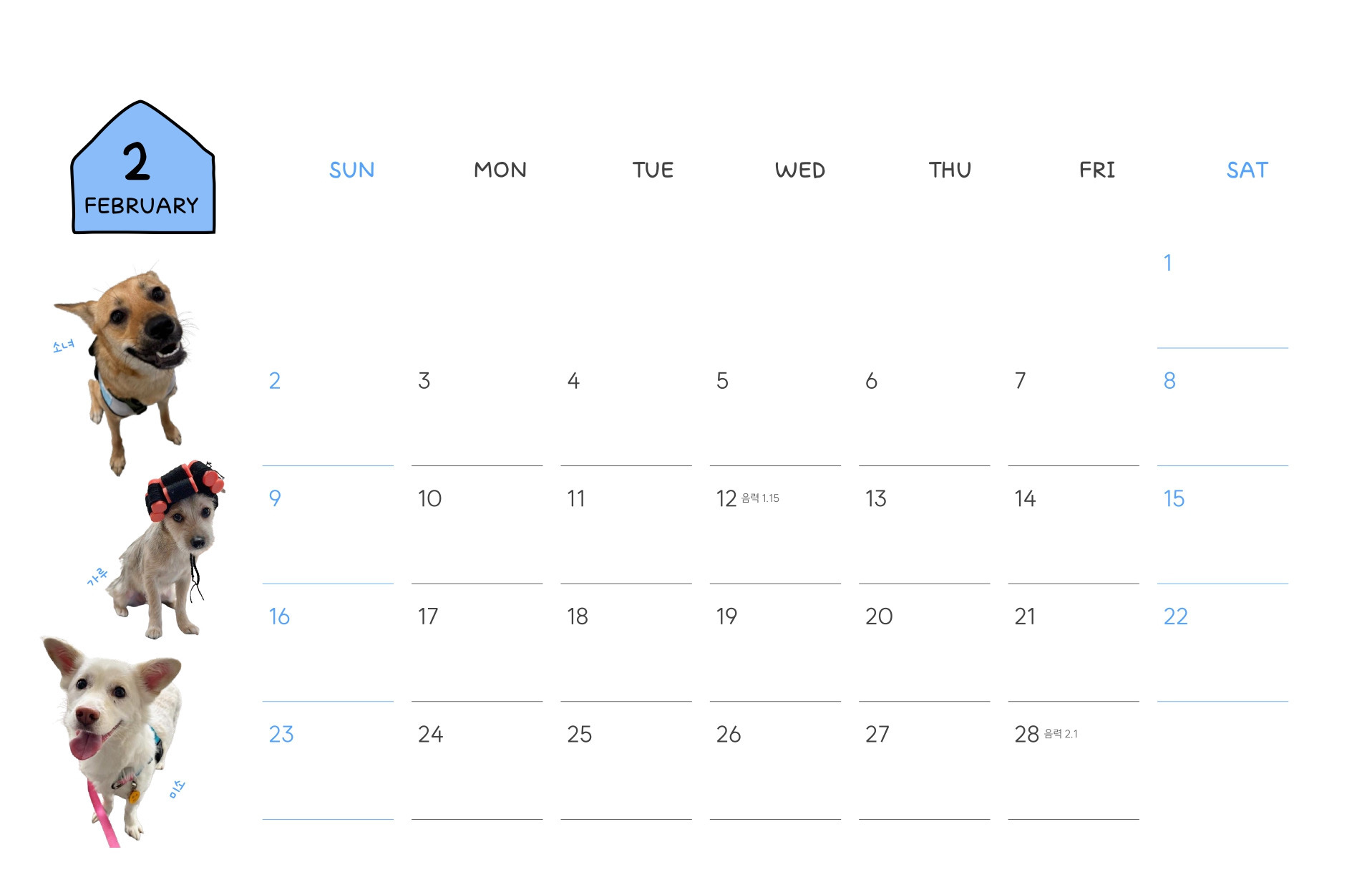Viewport: 1372px width, 895px height.
Task: Select Sunday date 16
Action: pos(279,616)
